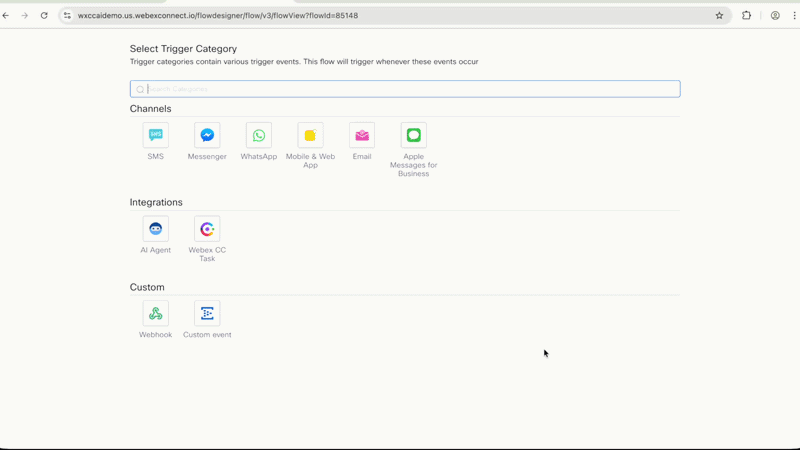Focus the Search Categories input field

click(x=405, y=89)
